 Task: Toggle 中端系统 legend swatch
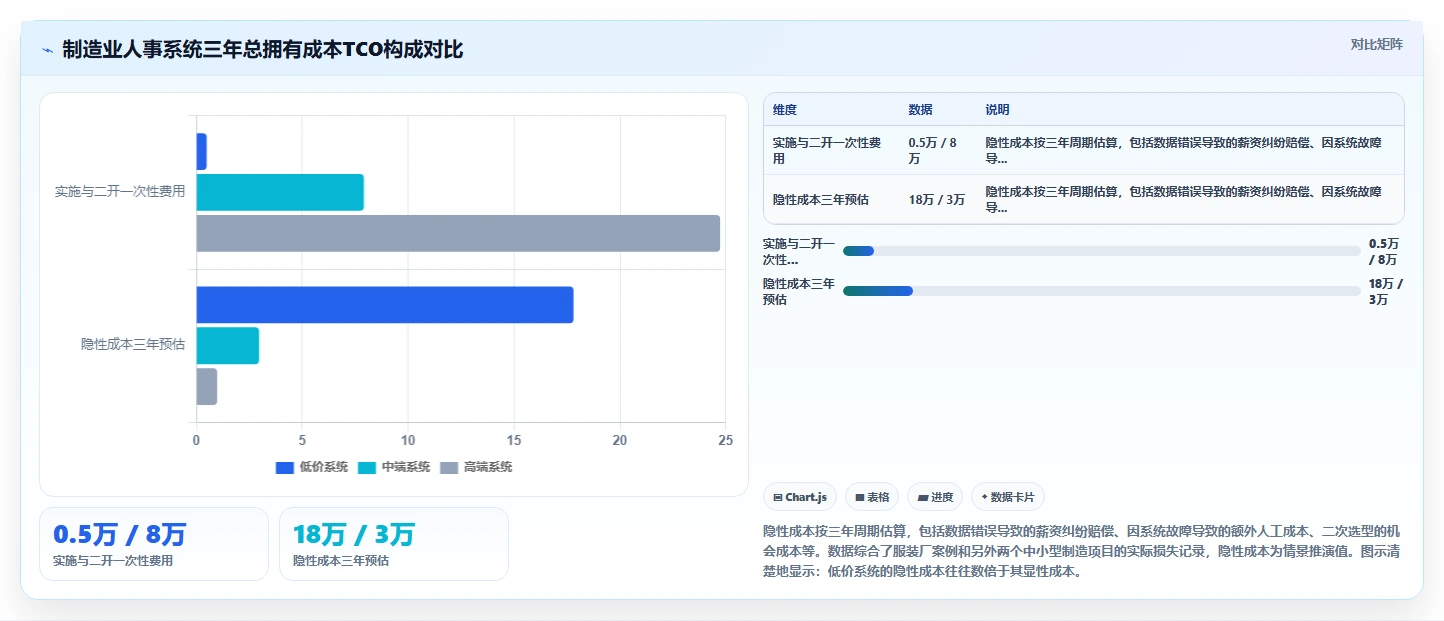click(x=367, y=467)
